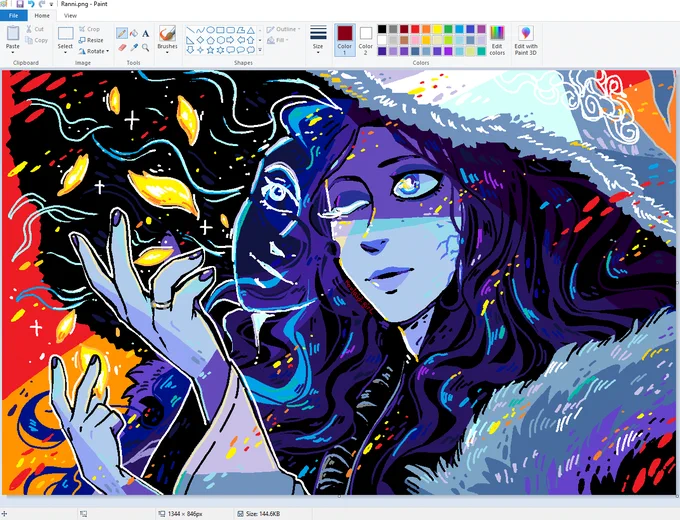Pick the pink color swatch
The width and height of the screenshot is (680, 520).
click(x=415, y=40)
